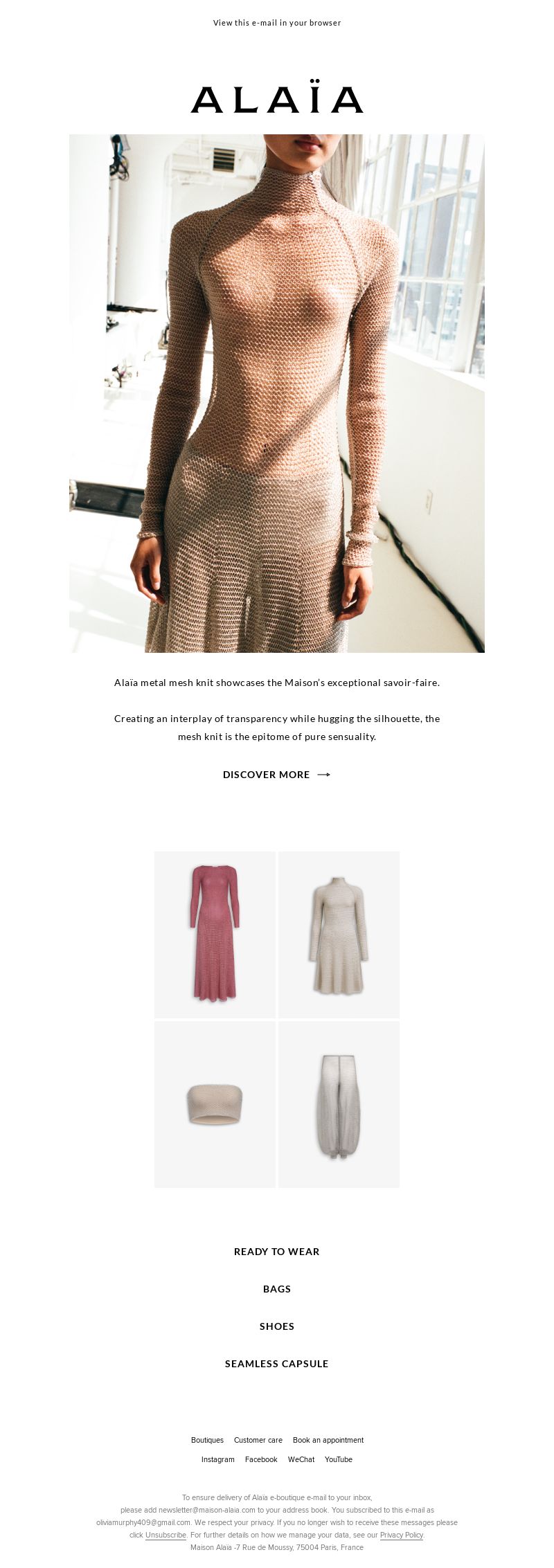The width and height of the screenshot is (554, 1568).
Task: Visit the Instagram link
Action: (x=218, y=1459)
